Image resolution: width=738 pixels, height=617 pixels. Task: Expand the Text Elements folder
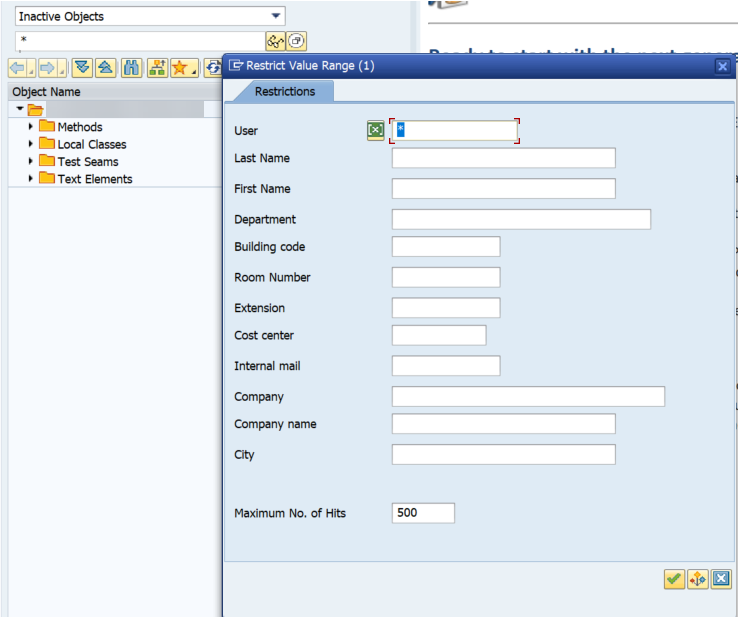(31, 178)
